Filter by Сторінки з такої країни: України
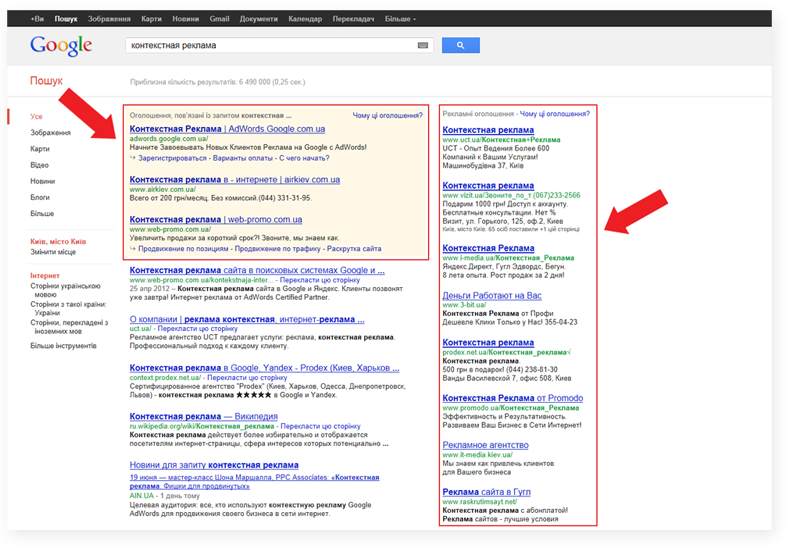This screenshot has width=791, height=555. (68, 308)
